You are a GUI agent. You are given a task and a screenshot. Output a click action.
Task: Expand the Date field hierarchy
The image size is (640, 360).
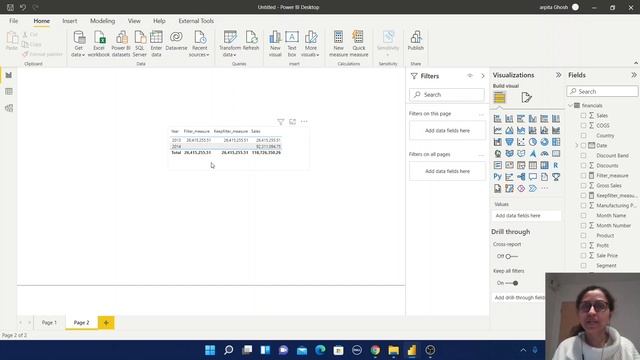coord(577,146)
